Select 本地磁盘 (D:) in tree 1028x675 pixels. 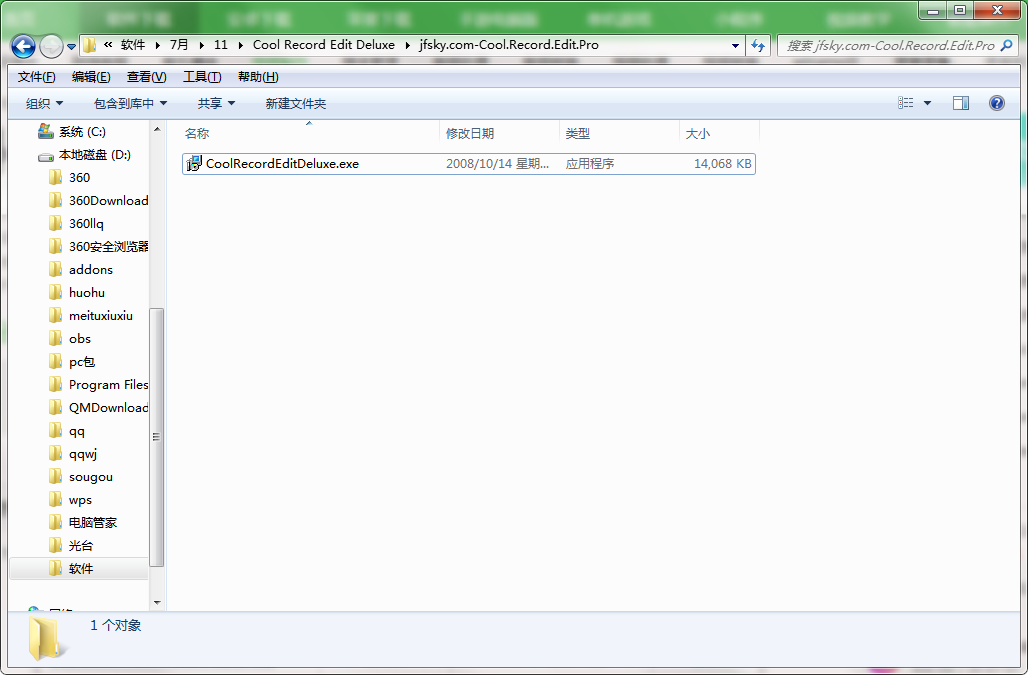click(x=94, y=155)
